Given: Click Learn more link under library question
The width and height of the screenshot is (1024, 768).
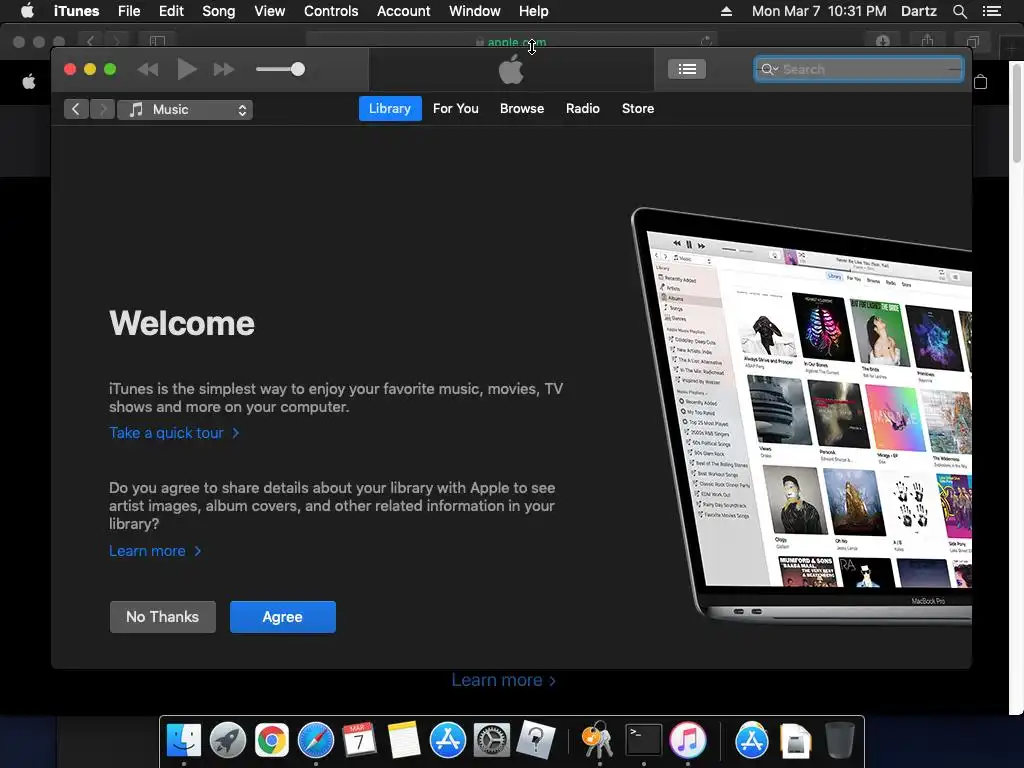Looking at the screenshot, I should click(155, 551).
